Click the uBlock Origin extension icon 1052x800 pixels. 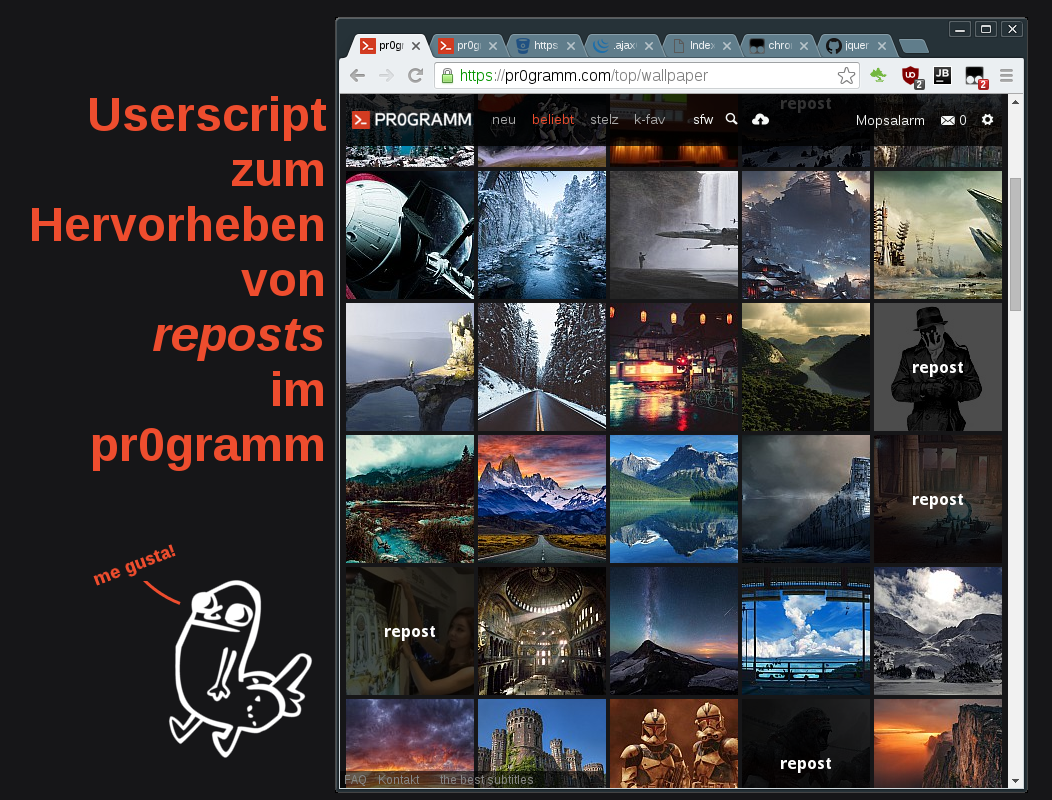pyautogui.click(x=910, y=76)
